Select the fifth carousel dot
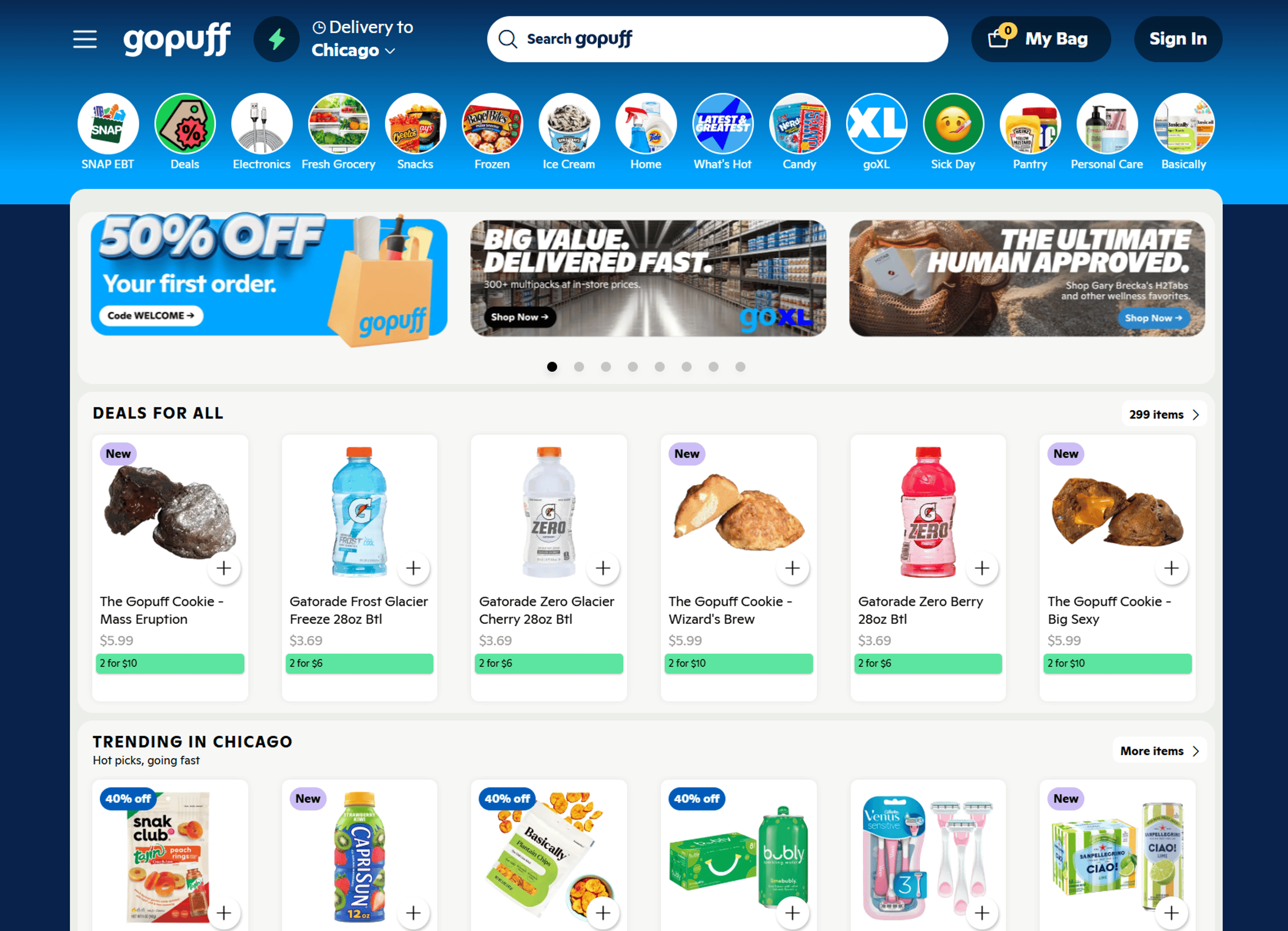This screenshot has height=931, width=1288. click(659, 367)
